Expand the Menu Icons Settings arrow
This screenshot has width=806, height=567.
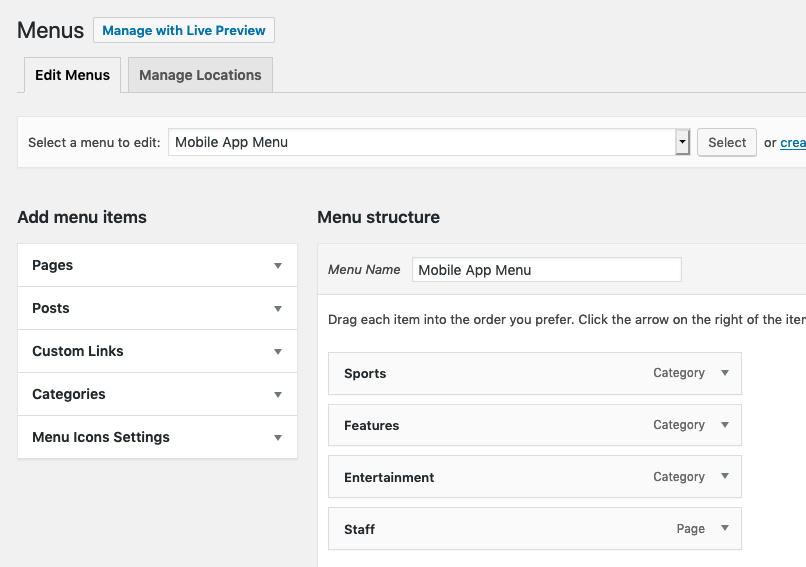point(278,438)
